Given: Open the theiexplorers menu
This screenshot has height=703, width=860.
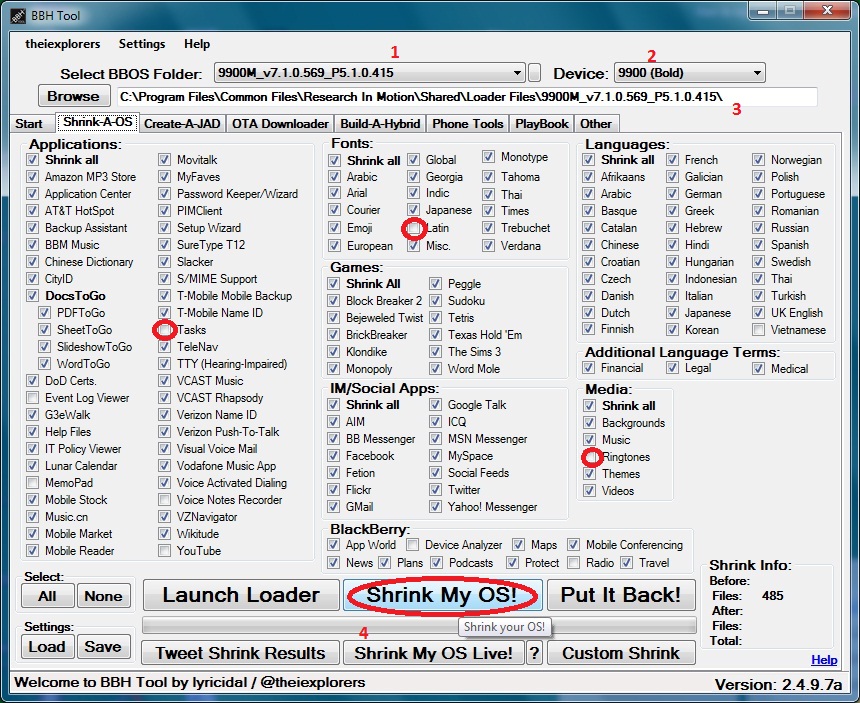Looking at the screenshot, I should 63,44.
